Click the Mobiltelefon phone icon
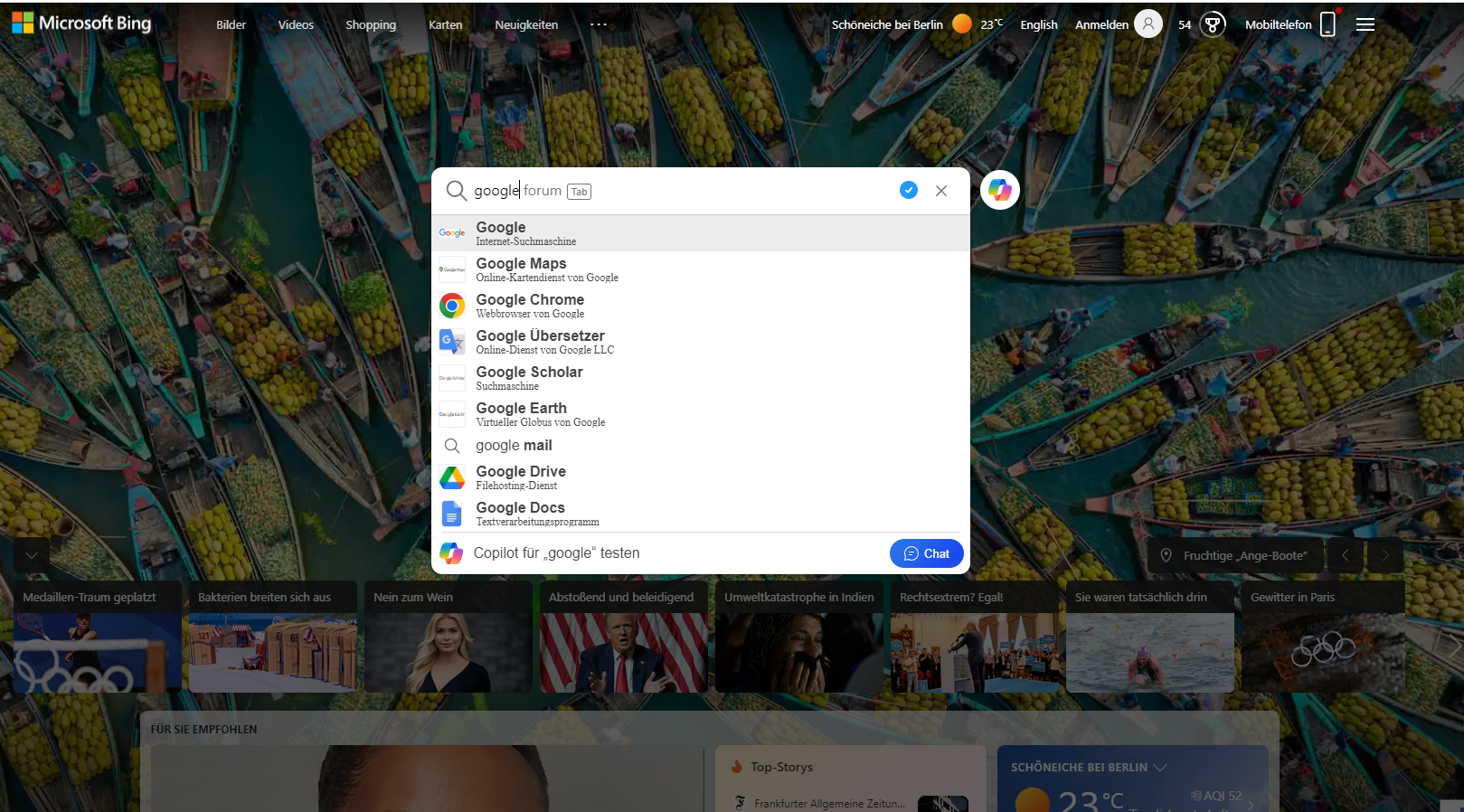Screen dimensions: 1464x812 (x=1328, y=24)
